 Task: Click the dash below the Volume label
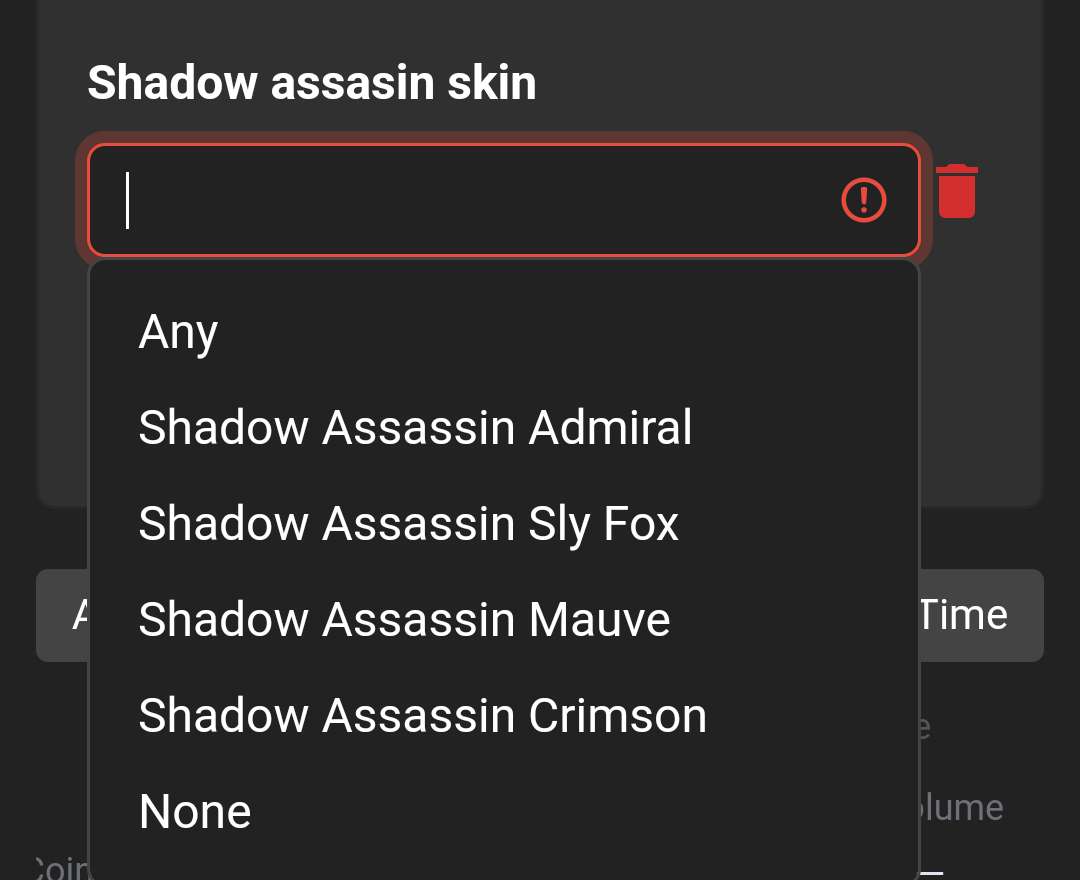(x=932, y=871)
